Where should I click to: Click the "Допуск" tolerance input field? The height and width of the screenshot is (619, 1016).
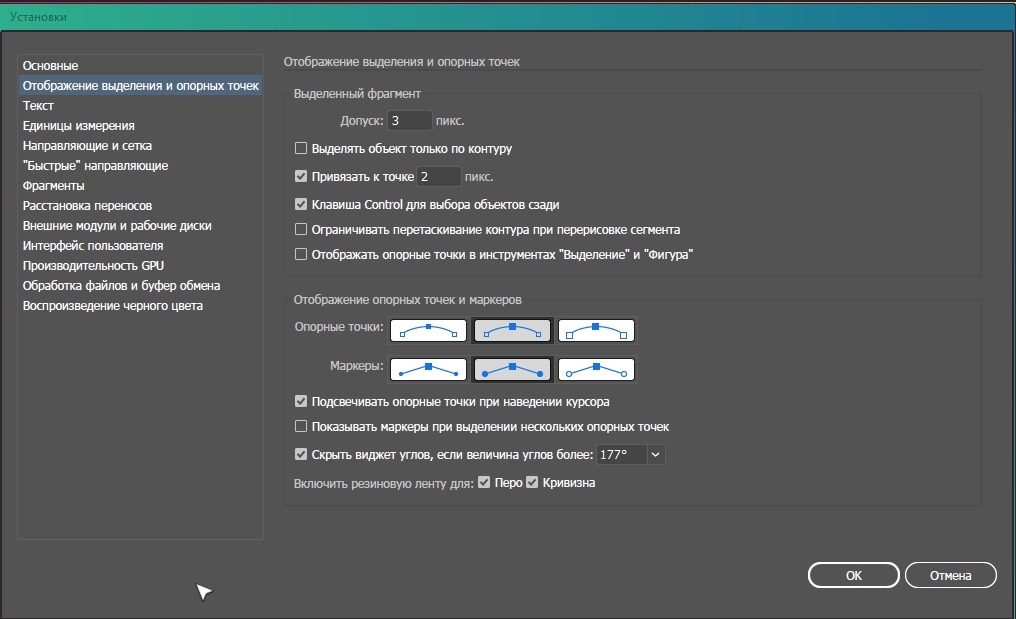(410, 121)
